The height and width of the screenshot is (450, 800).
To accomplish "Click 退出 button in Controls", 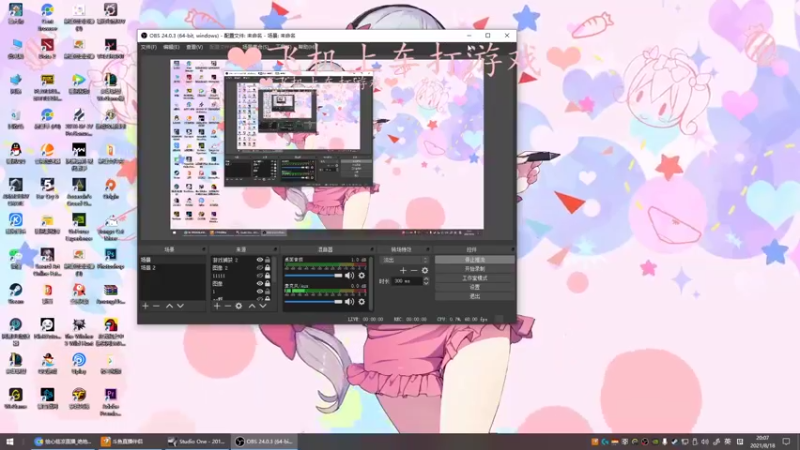I will click(x=474, y=296).
